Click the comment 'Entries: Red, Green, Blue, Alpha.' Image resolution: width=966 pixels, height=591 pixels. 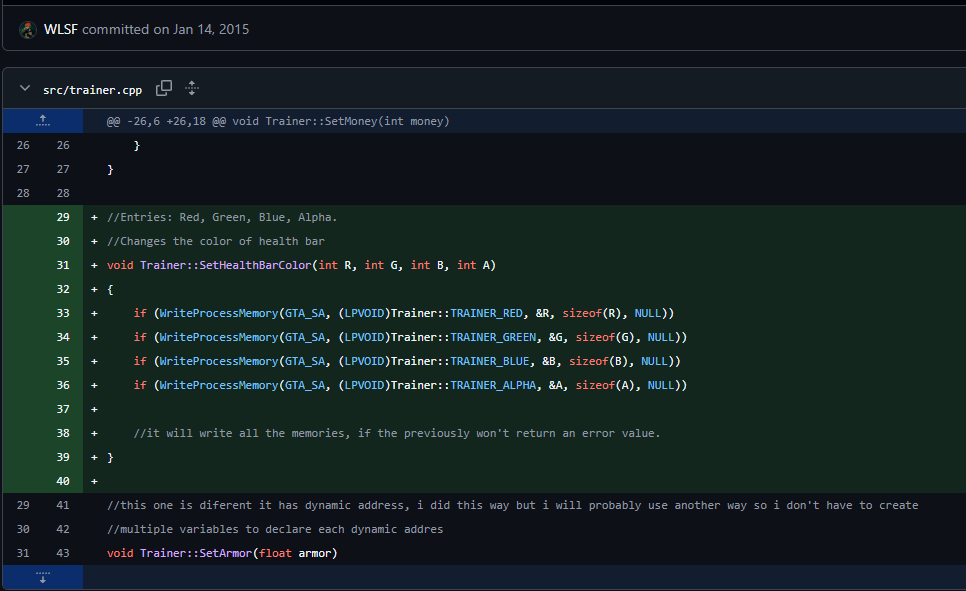[222, 217]
